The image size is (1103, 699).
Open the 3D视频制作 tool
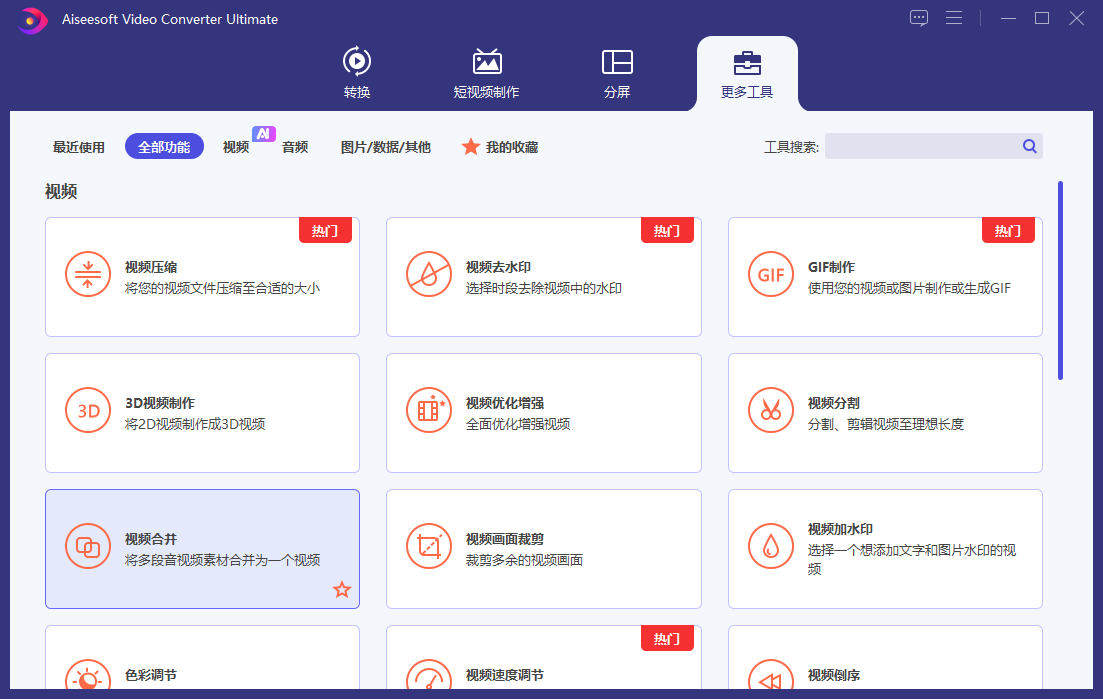pyautogui.click(x=202, y=412)
